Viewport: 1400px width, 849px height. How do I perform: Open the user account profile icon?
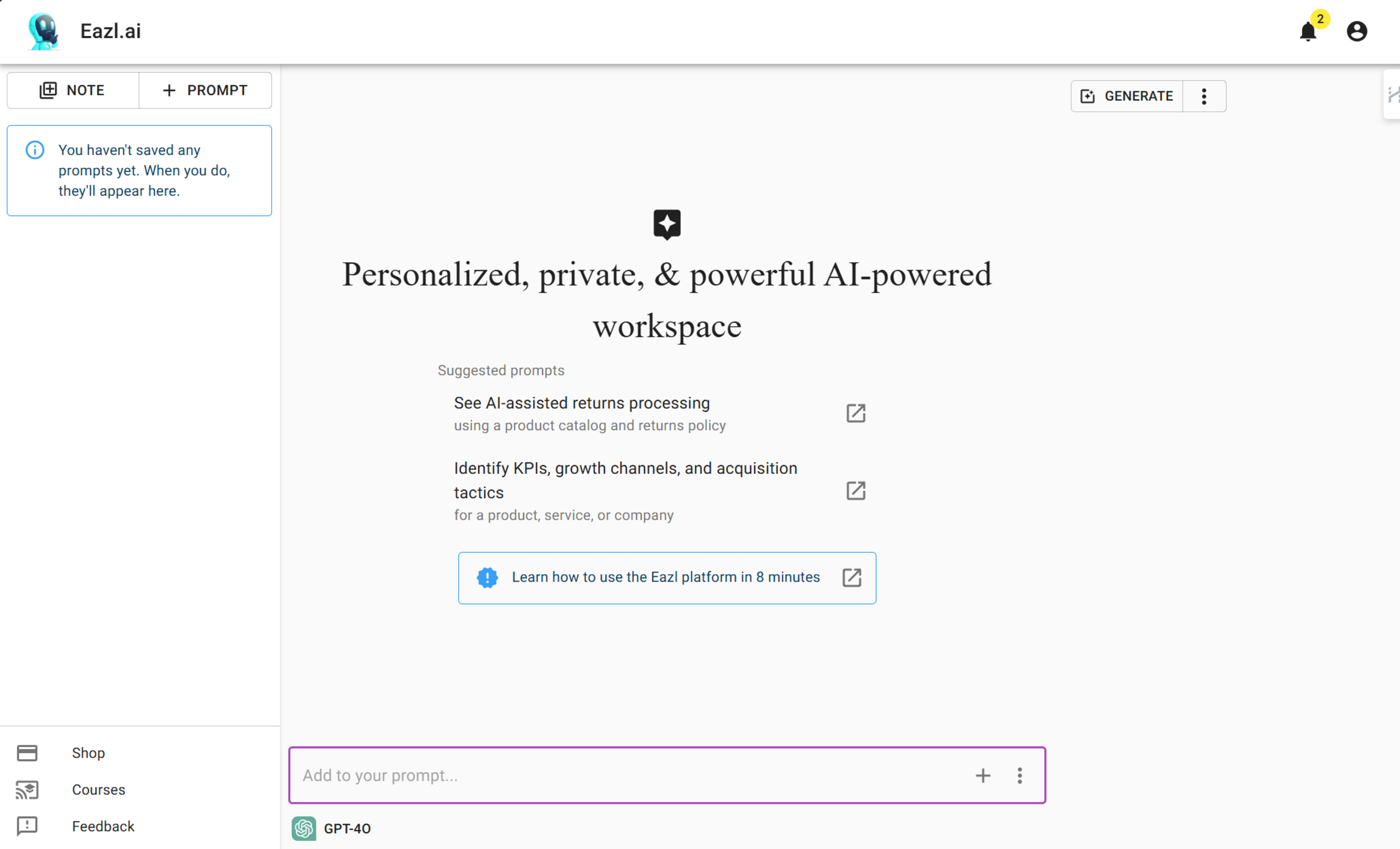point(1356,31)
